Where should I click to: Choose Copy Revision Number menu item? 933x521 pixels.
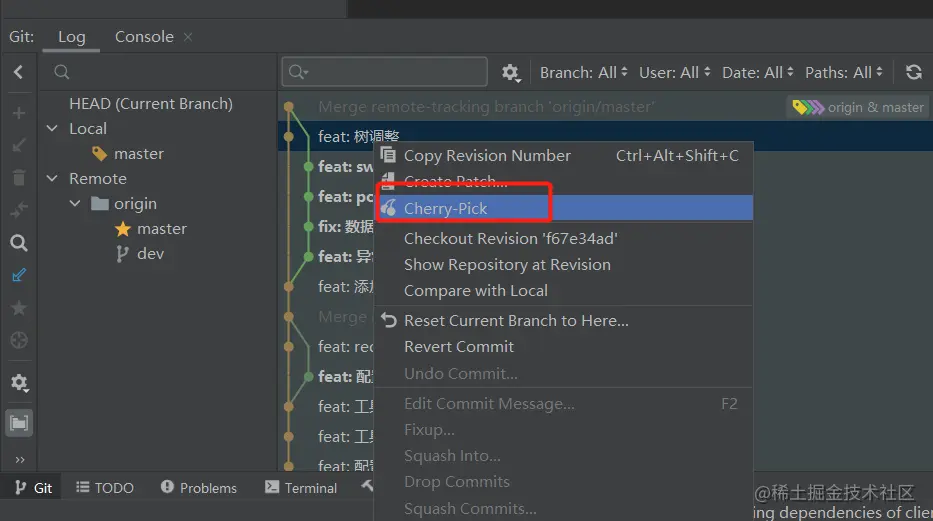tap(563, 155)
